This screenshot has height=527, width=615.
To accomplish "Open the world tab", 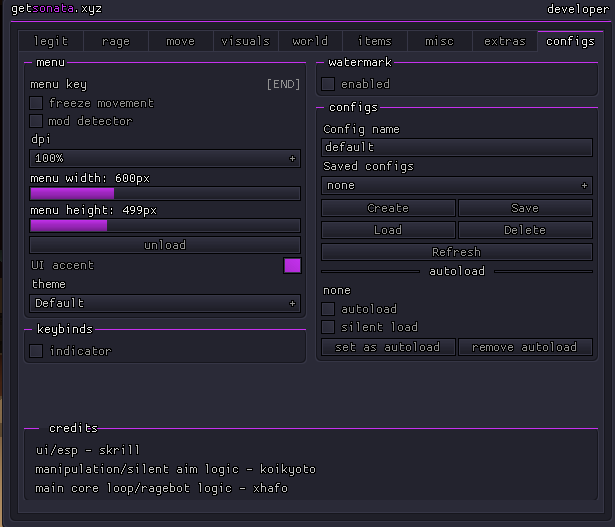I will coord(310,41).
